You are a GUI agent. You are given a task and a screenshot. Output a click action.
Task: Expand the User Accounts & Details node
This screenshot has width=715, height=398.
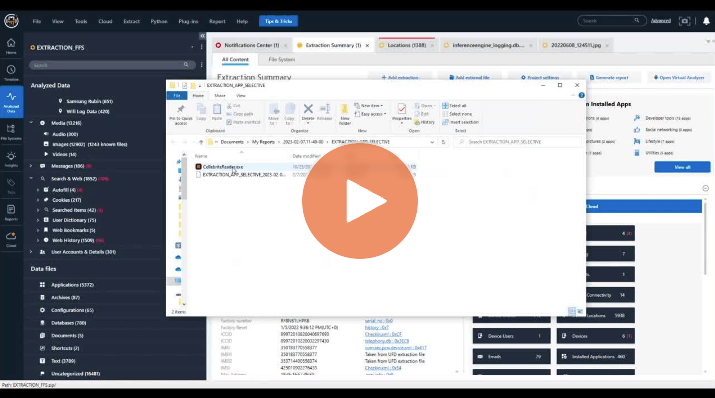(31, 252)
